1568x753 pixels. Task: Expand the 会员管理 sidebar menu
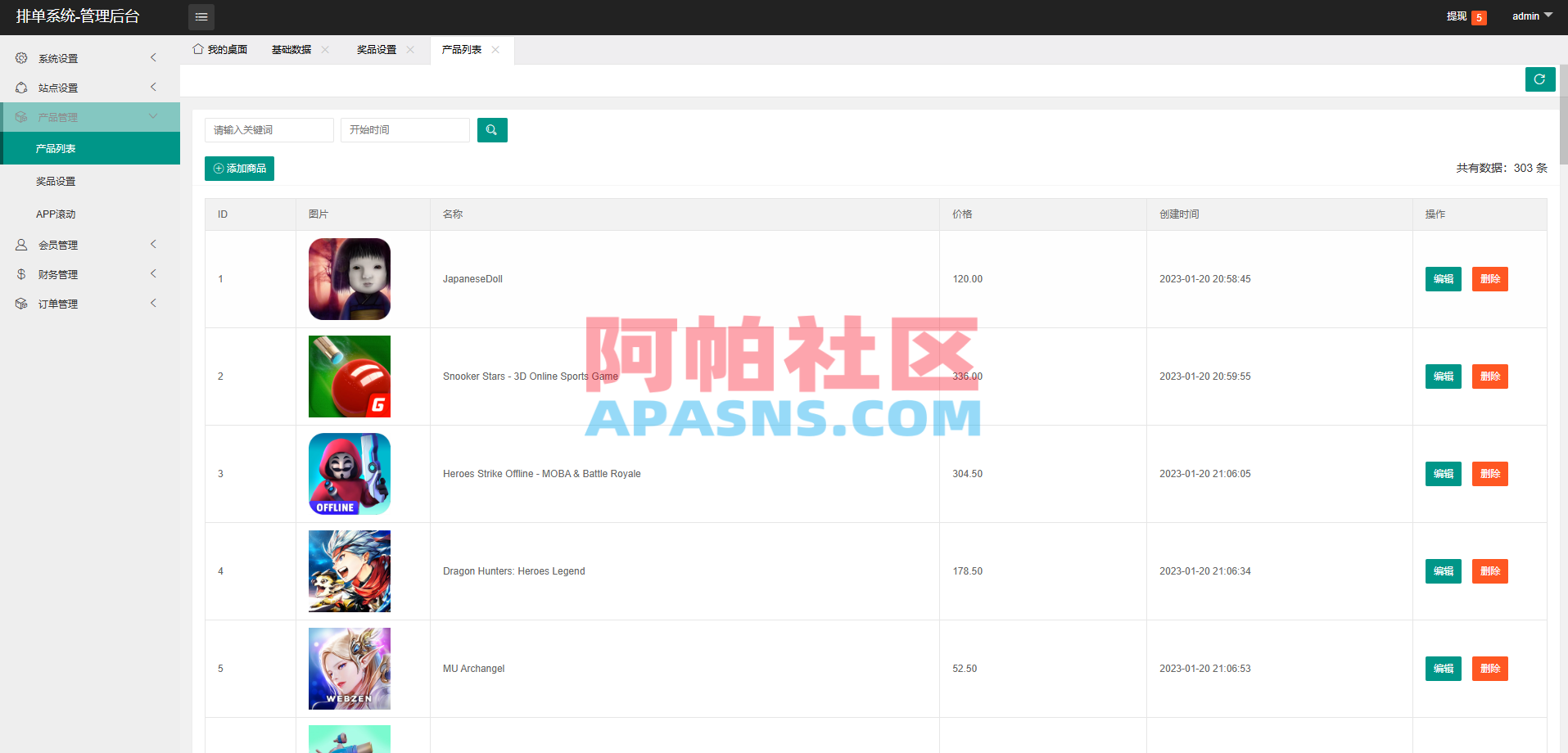click(90, 244)
